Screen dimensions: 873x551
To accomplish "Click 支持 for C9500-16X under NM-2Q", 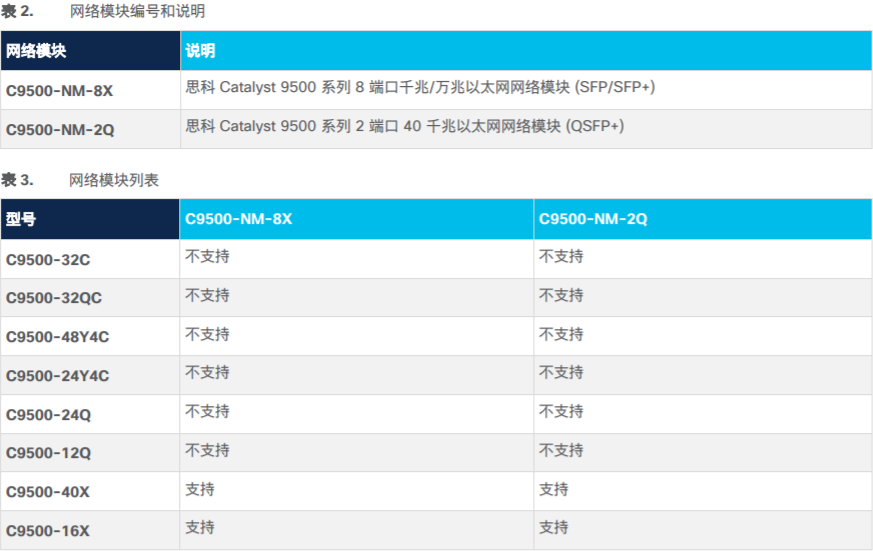I will pos(554,527).
